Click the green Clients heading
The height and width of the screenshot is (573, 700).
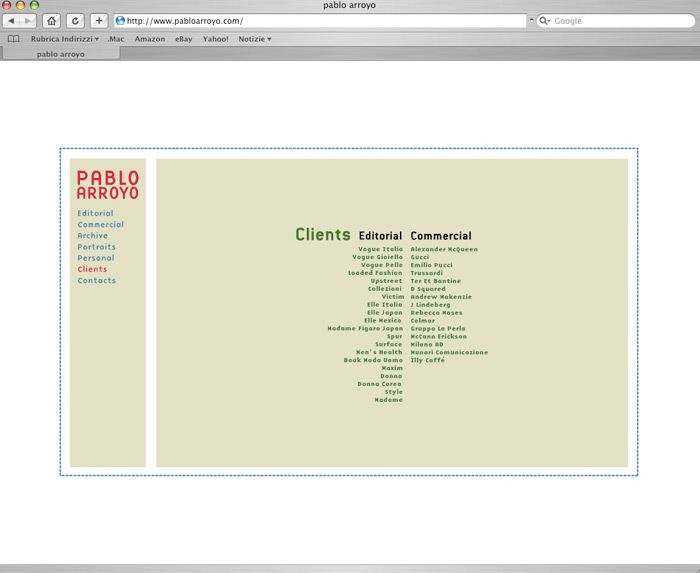tap(323, 234)
